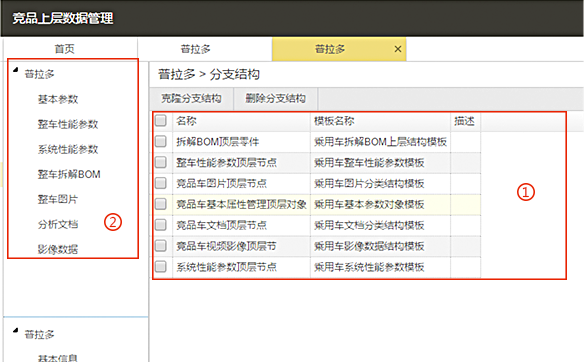This screenshot has width=584, height=362.
Task: Select the lower 普拉多 tree root label
Action: 39,334
